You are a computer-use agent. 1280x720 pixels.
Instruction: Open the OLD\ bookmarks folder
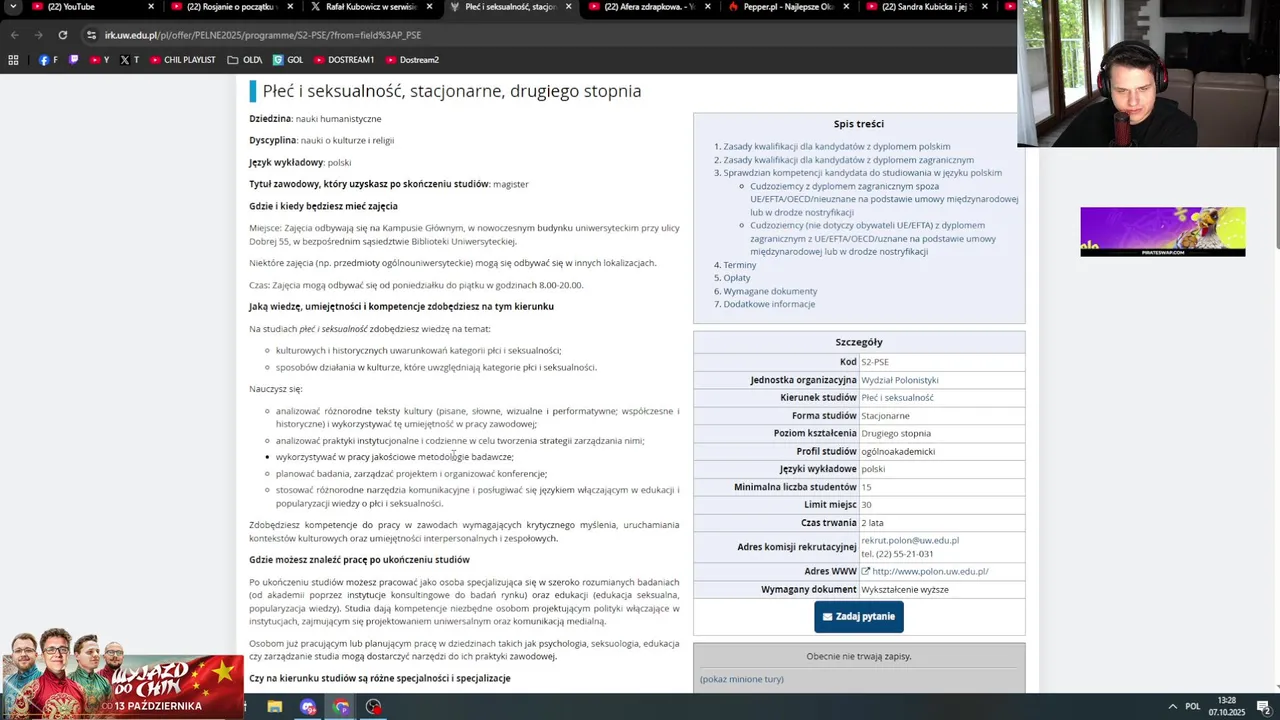point(245,60)
